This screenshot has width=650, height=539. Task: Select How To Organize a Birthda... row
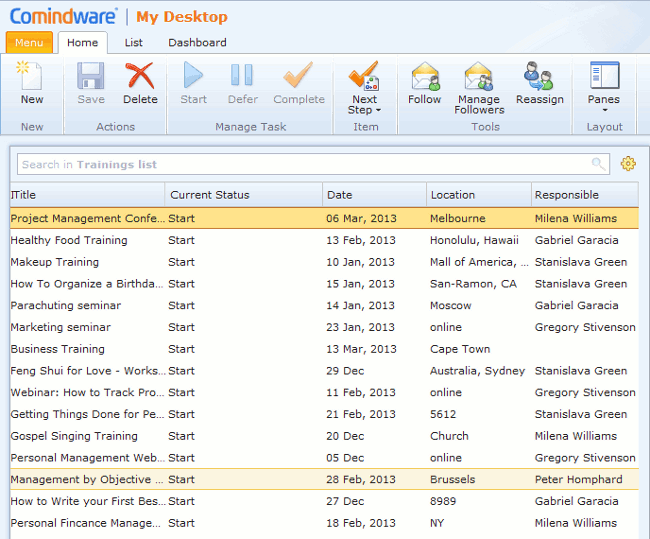pos(324,284)
